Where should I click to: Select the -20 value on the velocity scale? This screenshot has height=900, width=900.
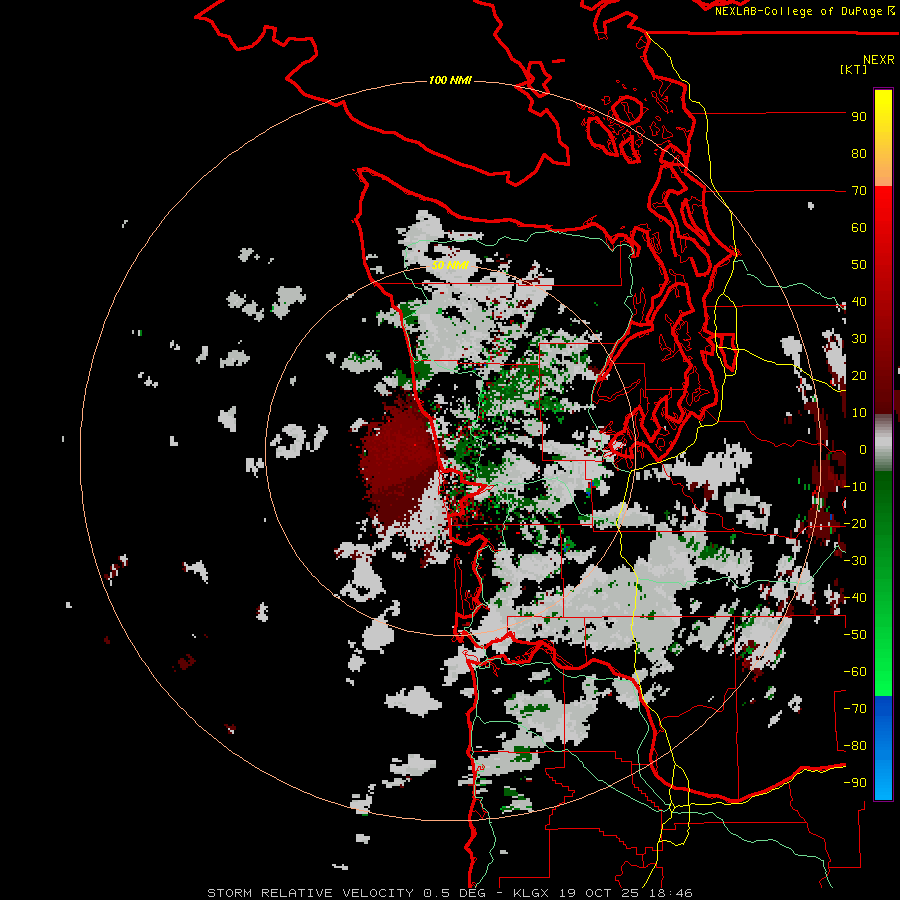855,524
